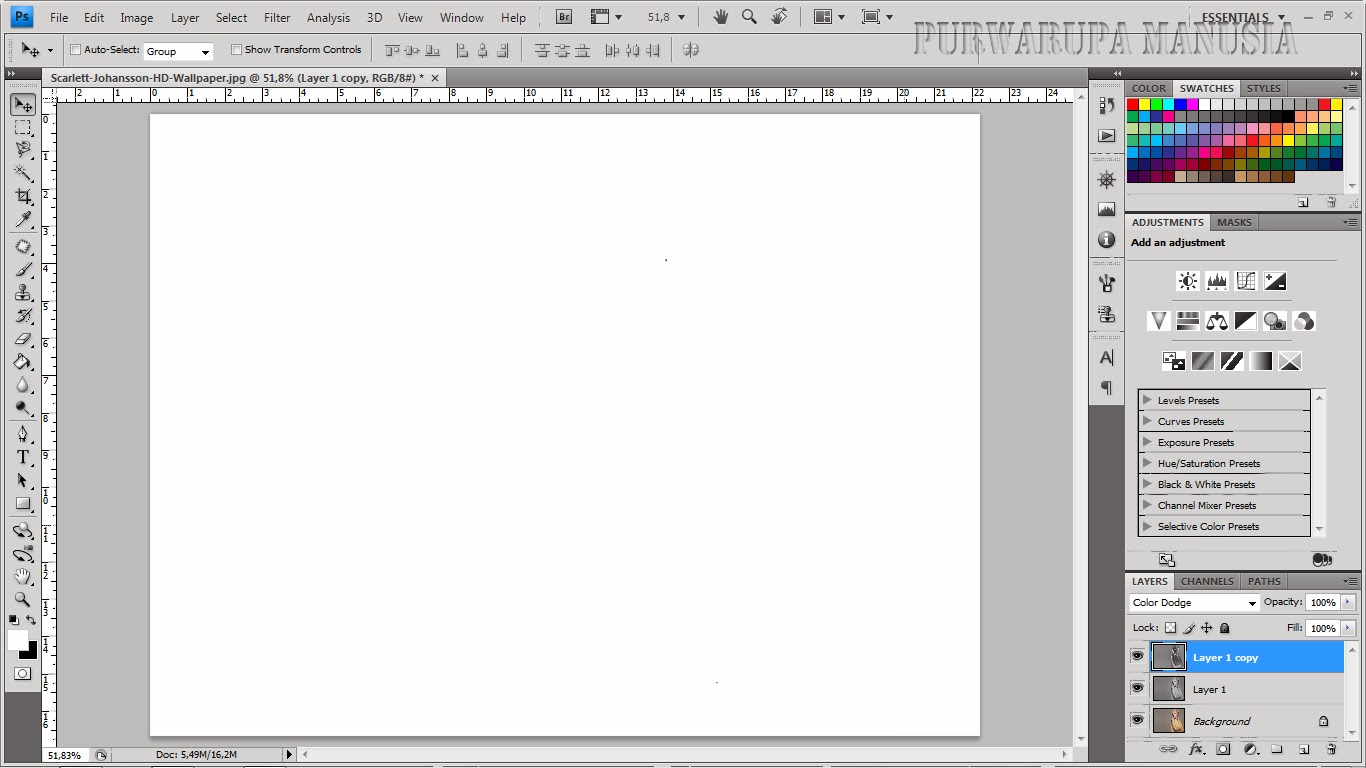
Task: Select the History Brush tool
Action: [22, 316]
